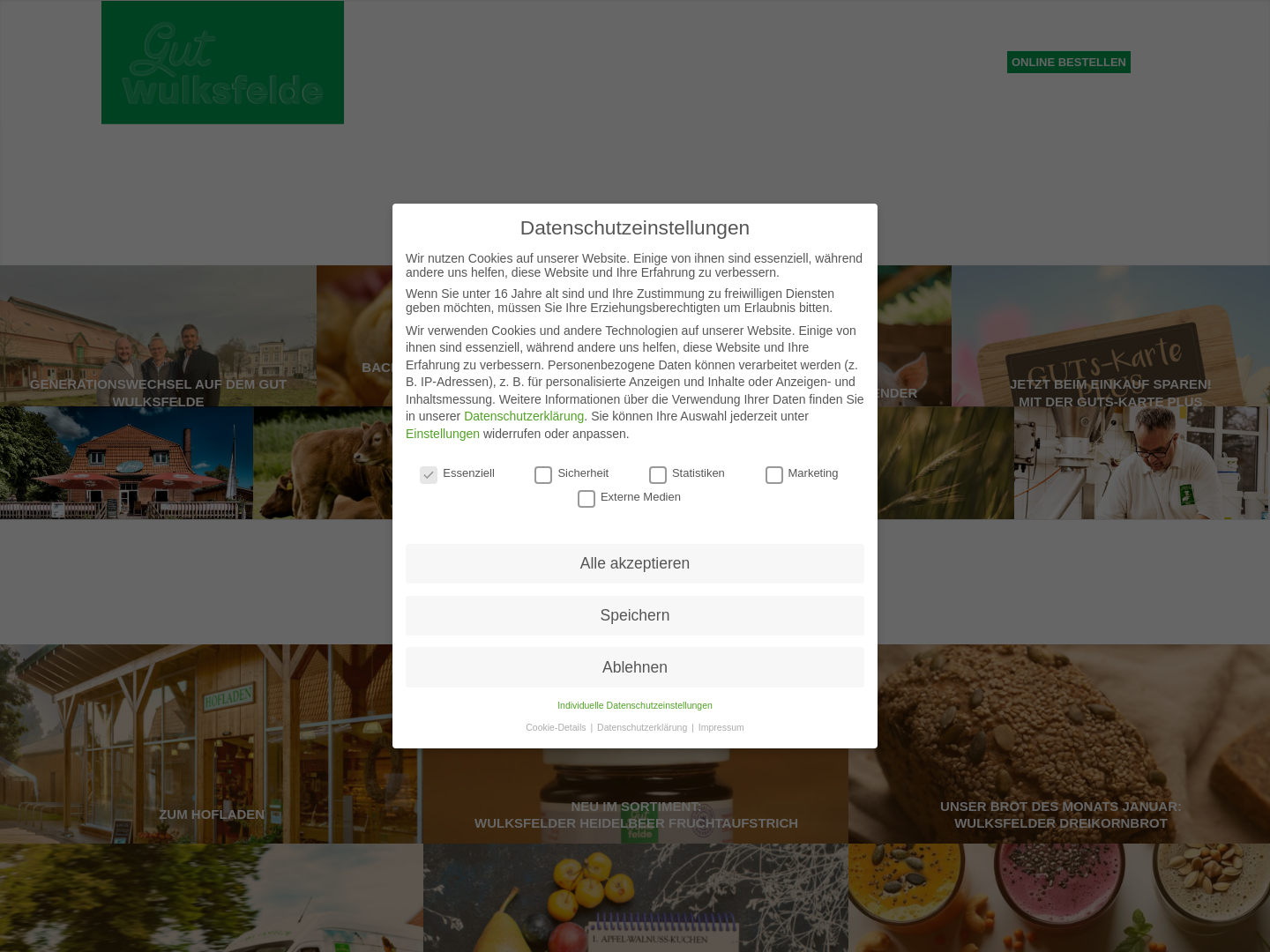Open the delivery van photo tile
Viewport: 1270px width, 952px height.
click(212, 897)
